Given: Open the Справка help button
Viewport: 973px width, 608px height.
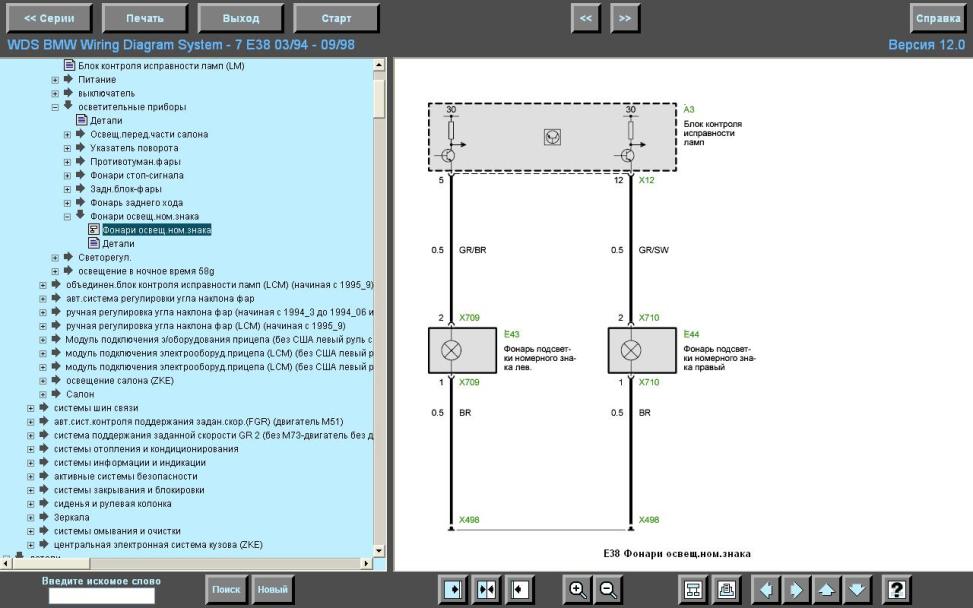Looking at the screenshot, I should tap(938, 19).
